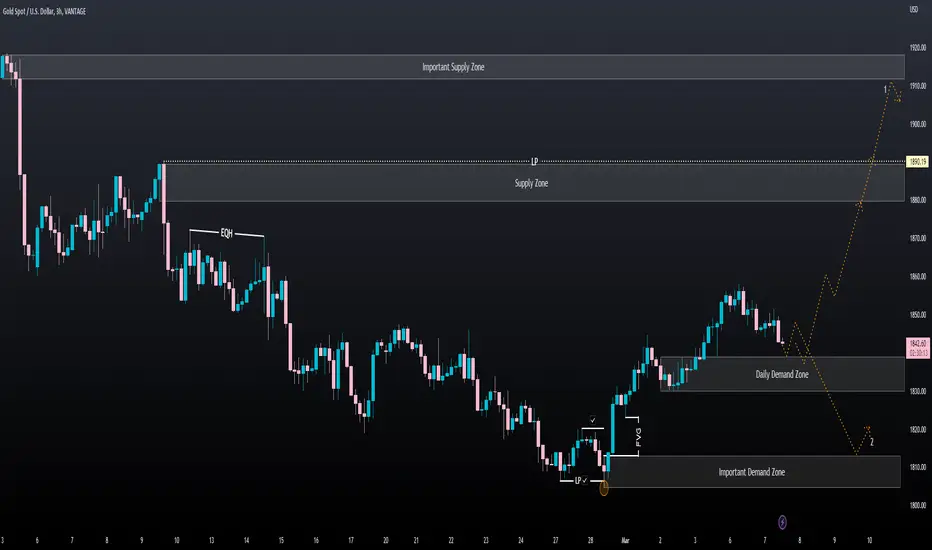The image size is (932, 550).
Task: Select the FVG vertical label
Action: coord(638,437)
